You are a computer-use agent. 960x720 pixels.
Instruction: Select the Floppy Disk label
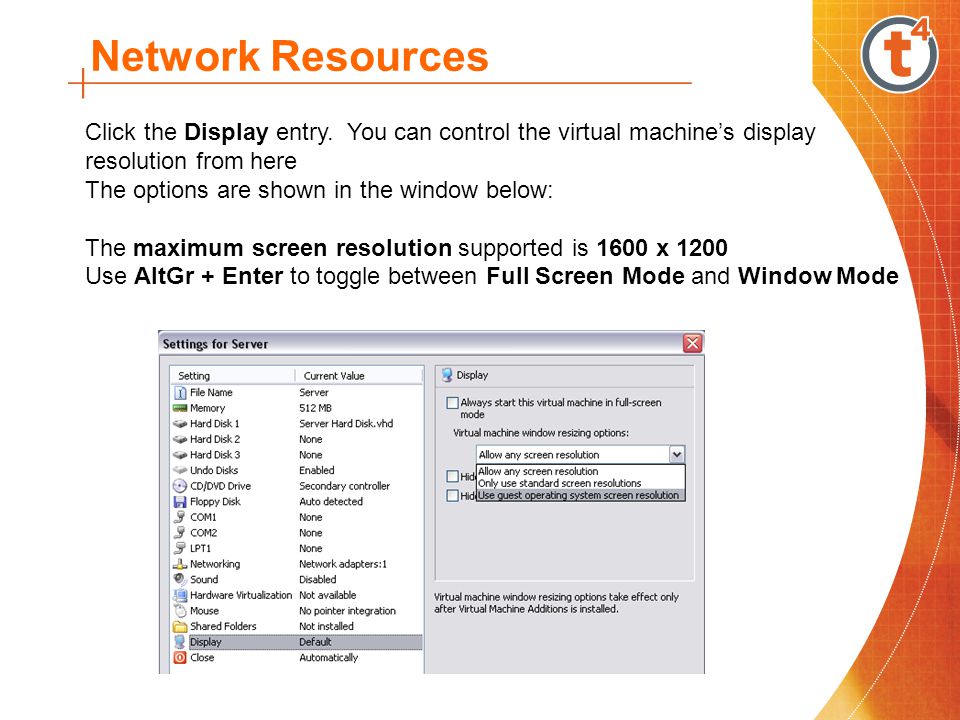(216, 501)
